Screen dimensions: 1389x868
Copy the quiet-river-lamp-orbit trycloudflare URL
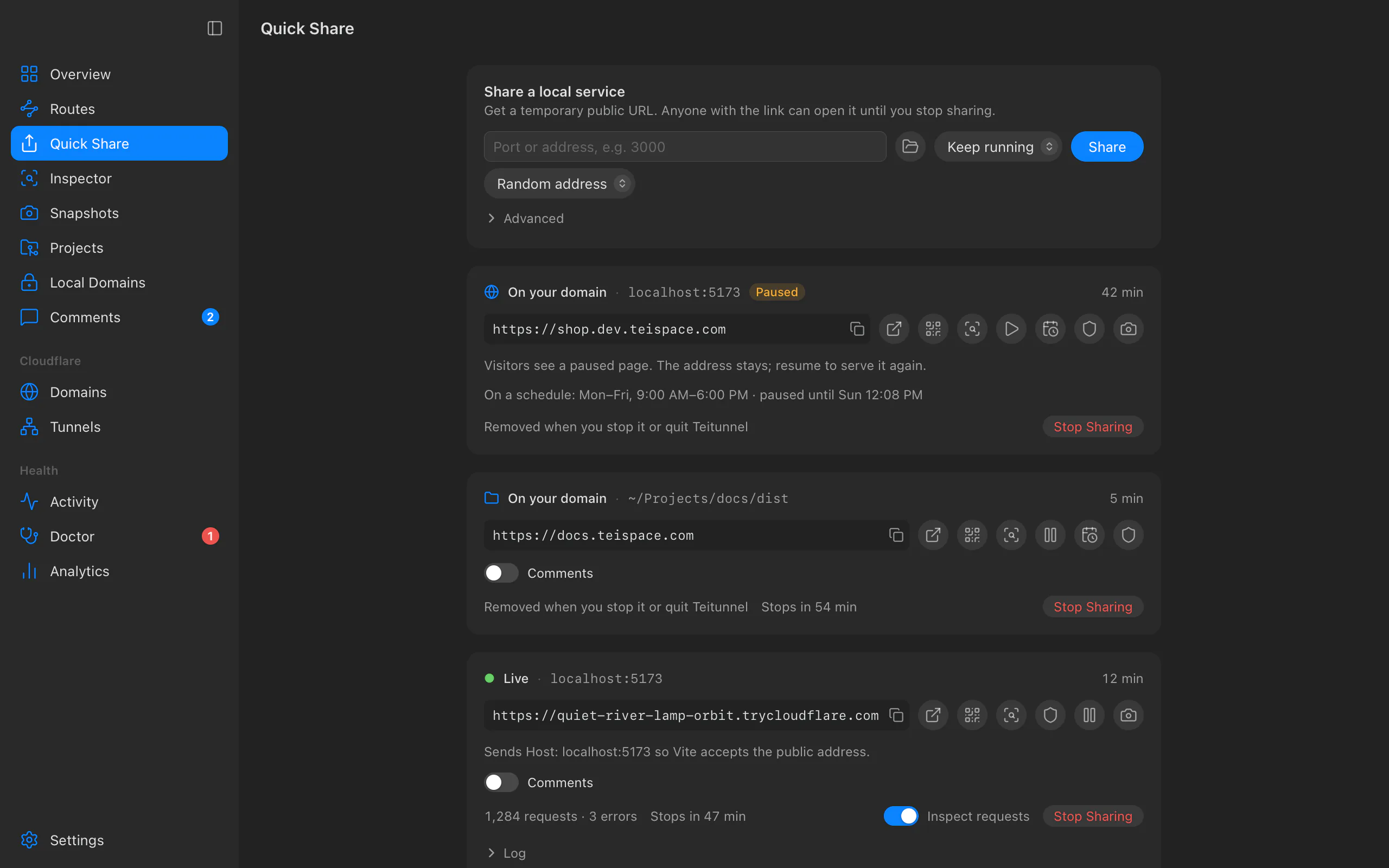[896, 714]
